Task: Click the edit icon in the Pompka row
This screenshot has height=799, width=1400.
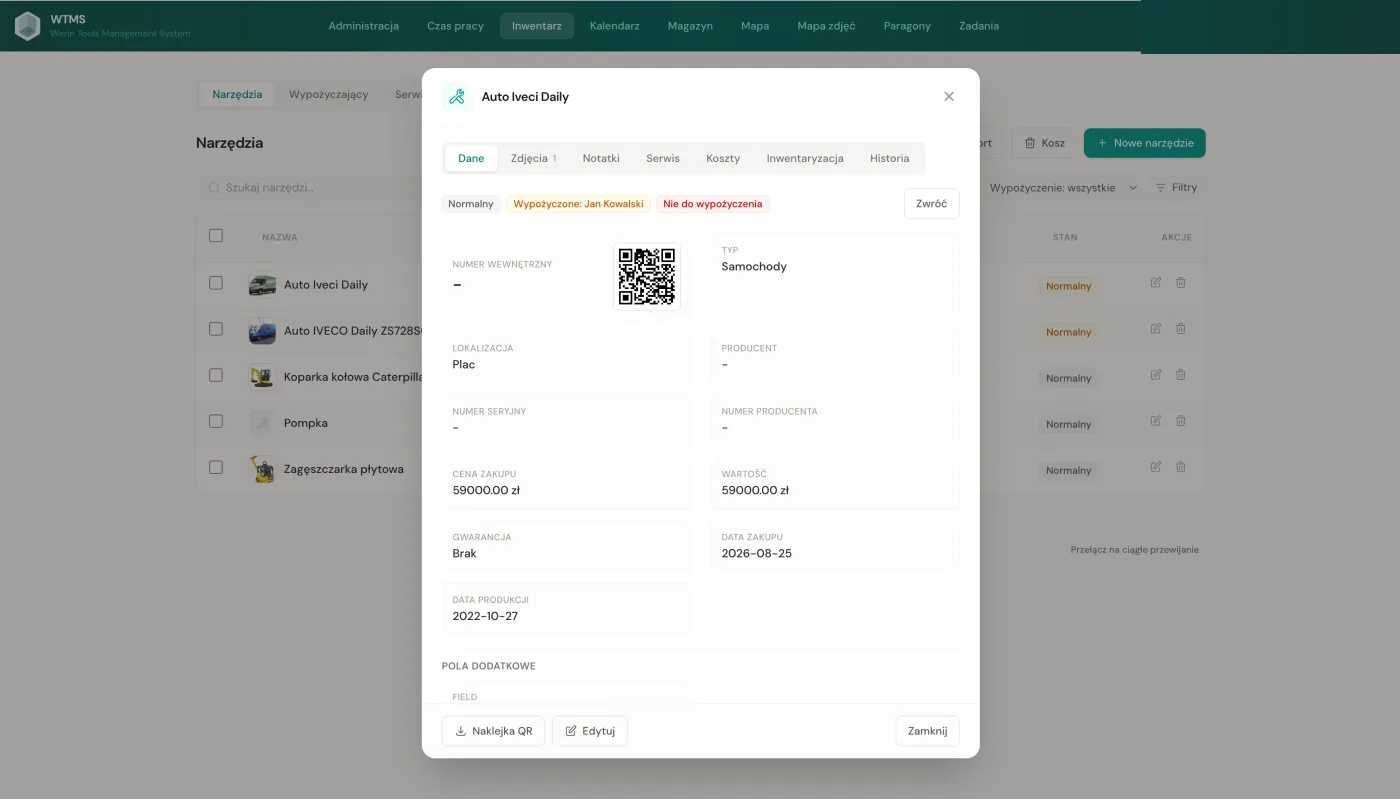Action: [x=1156, y=421]
